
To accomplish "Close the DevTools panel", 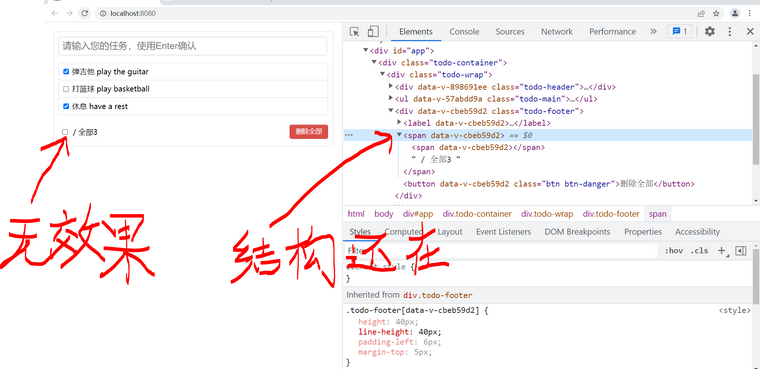I will [x=750, y=32].
